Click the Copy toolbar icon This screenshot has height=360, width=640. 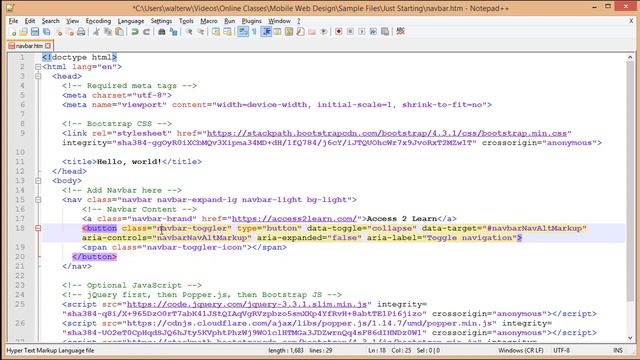tap(108, 32)
